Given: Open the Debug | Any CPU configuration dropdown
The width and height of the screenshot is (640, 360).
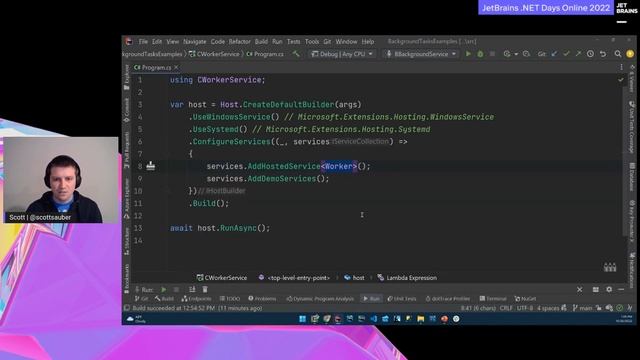Looking at the screenshot, I should (x=342, y=54).
